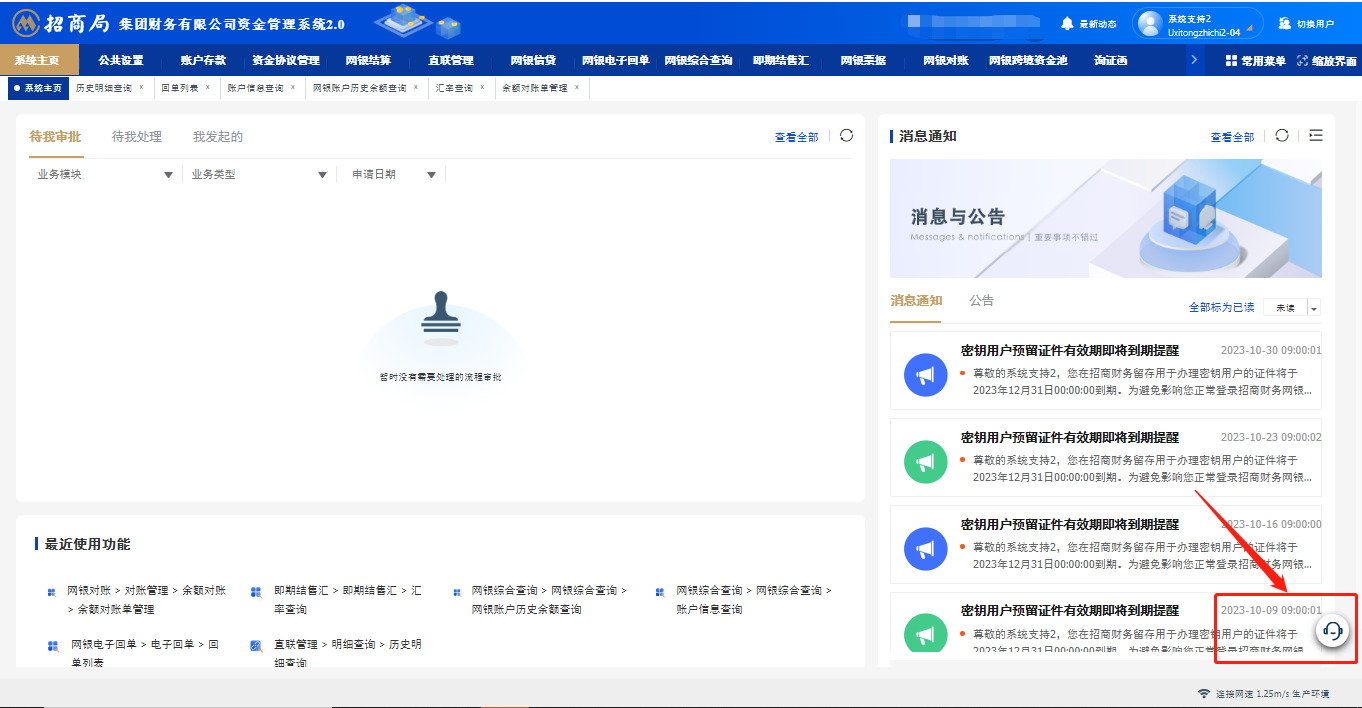Refresh the 消息通知 panel
The width and height of the screenshot is (1362, 708).
pos(1282,136)
